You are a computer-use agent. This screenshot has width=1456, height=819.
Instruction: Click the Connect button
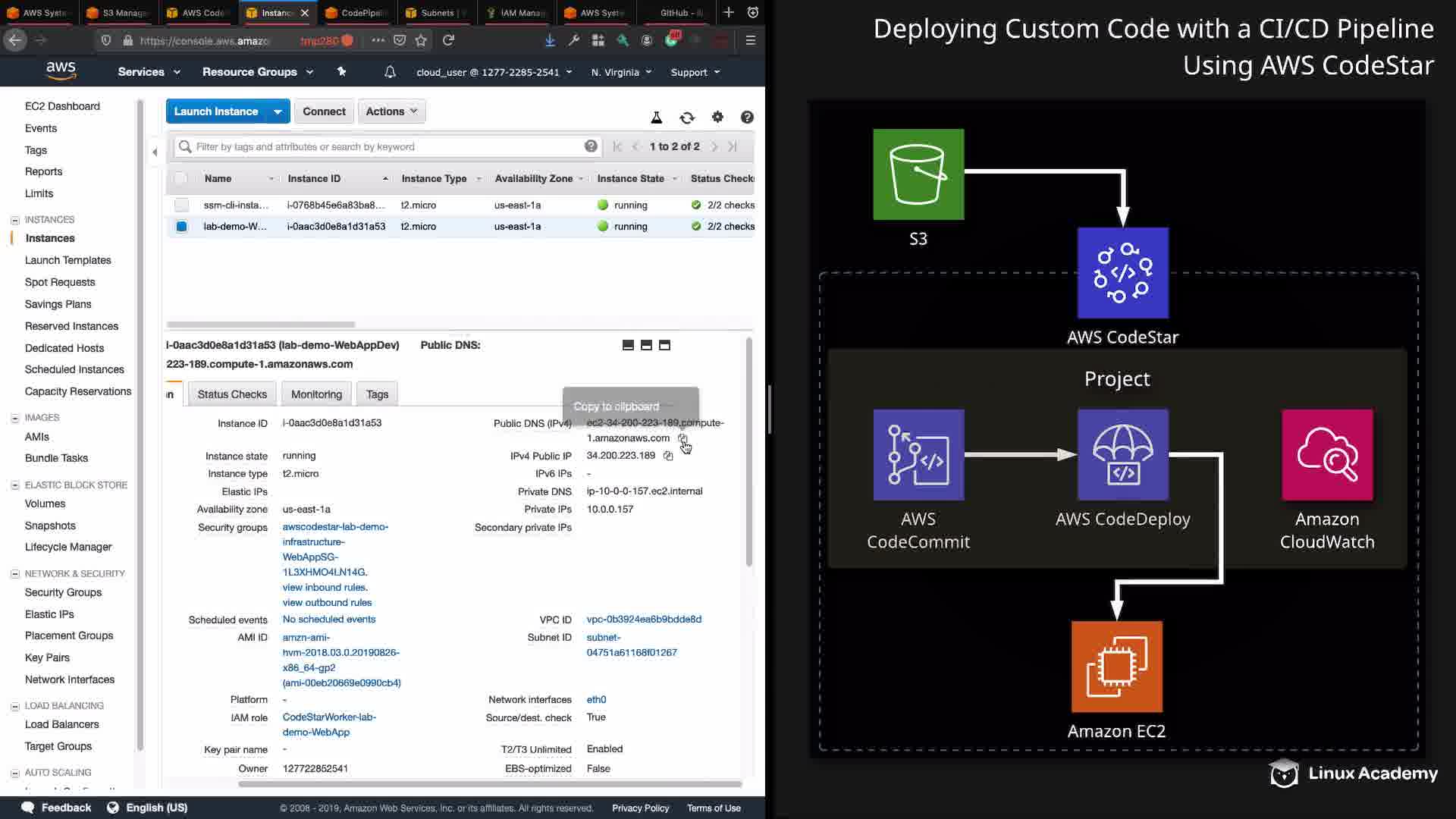[x=324, y=111]
